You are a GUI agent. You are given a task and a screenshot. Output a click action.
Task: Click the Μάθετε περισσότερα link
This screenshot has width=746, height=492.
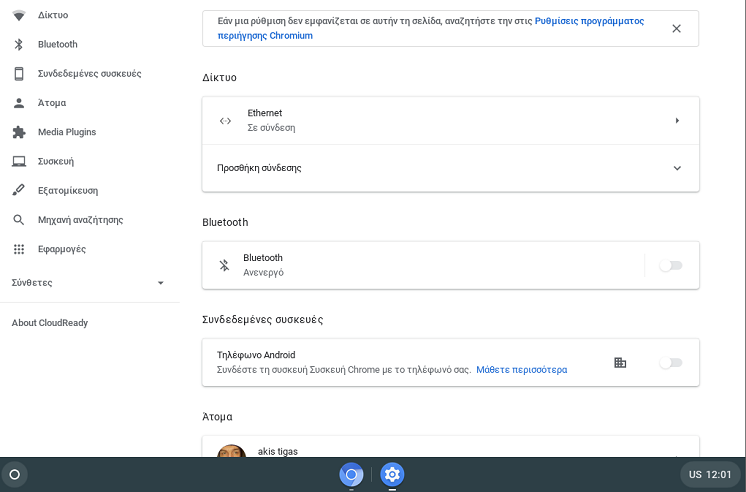click(521, 370)
